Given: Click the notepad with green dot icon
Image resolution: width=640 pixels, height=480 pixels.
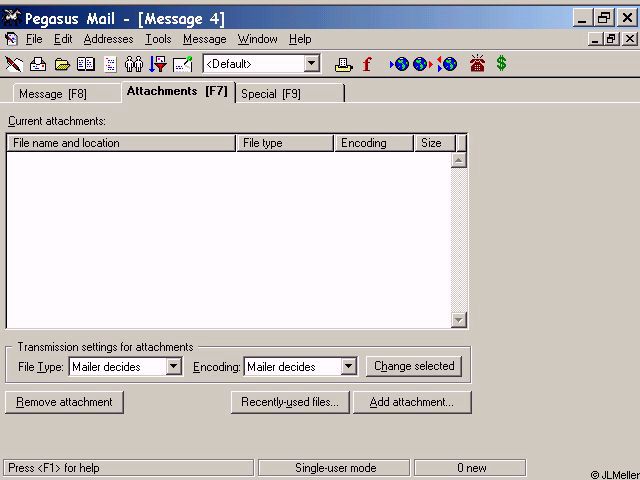Looking at the screenshot, I should coord(182,64).
